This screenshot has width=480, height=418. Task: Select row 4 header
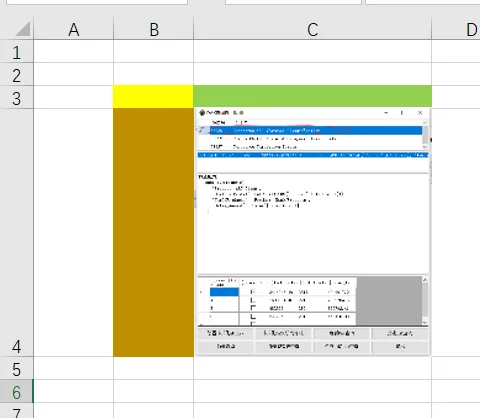click(17, 232)
